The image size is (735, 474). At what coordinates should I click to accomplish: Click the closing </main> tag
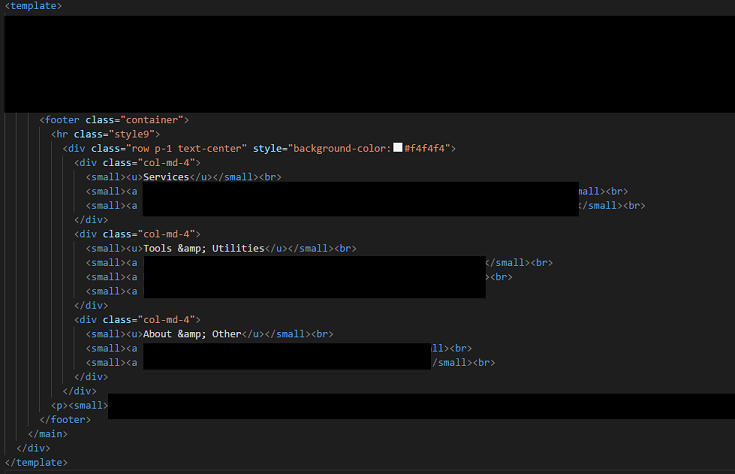tap(47, 434)
